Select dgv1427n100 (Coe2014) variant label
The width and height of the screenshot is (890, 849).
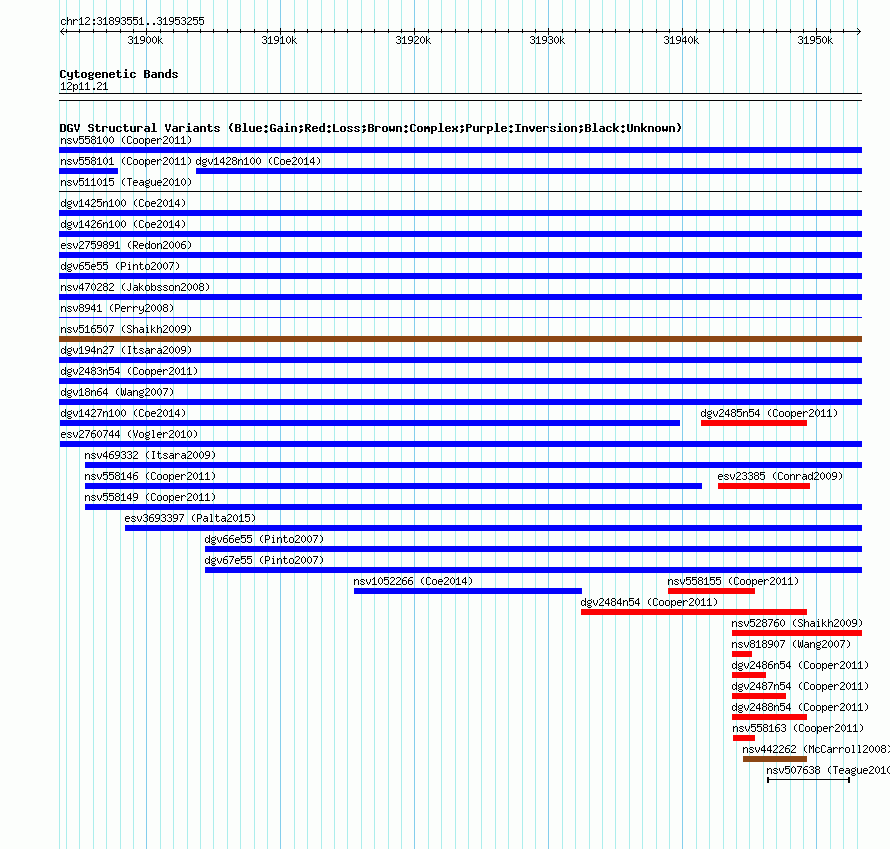[123, 413]
